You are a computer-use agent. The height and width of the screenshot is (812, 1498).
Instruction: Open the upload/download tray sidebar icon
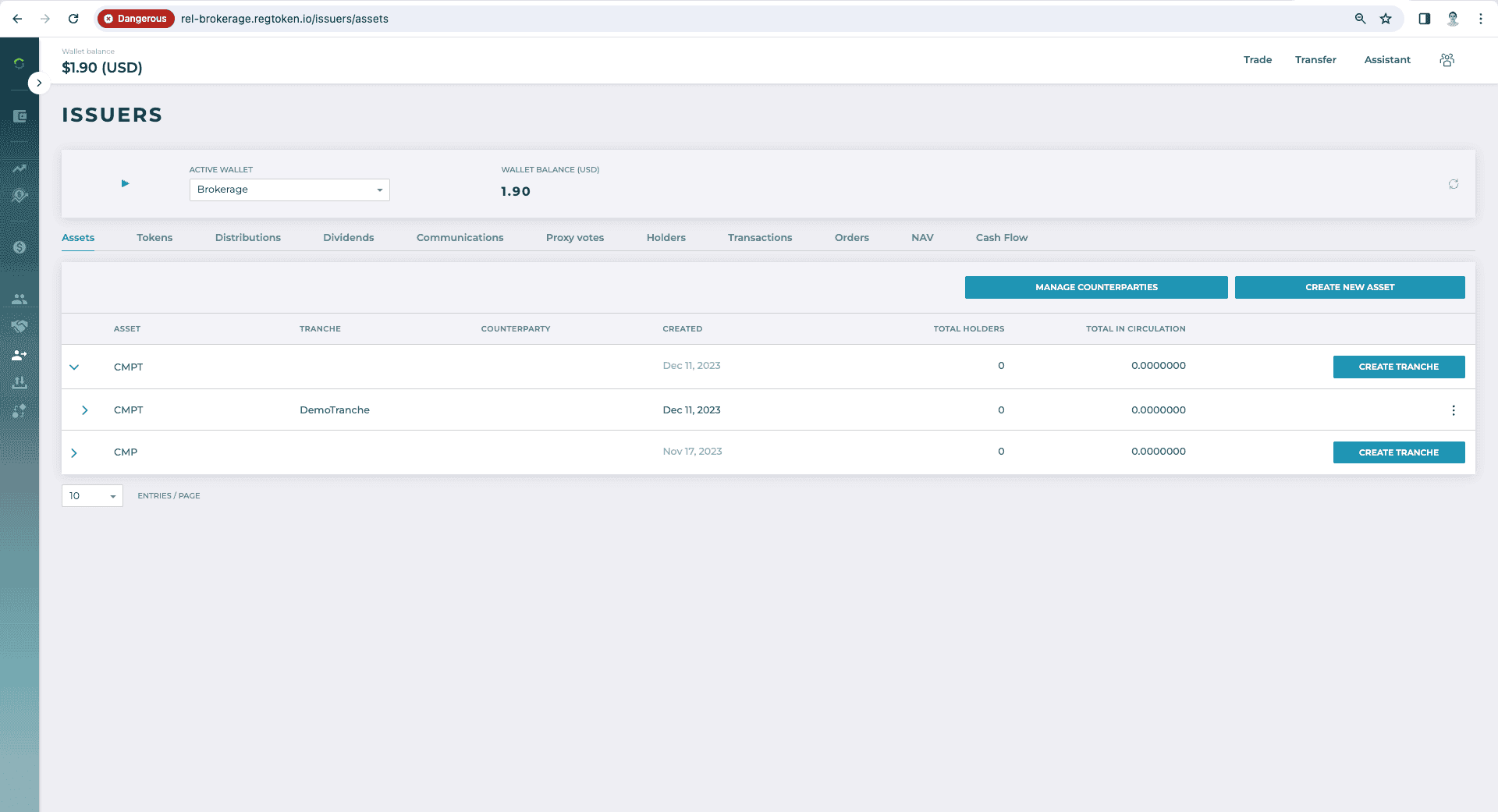click(20, 382)
